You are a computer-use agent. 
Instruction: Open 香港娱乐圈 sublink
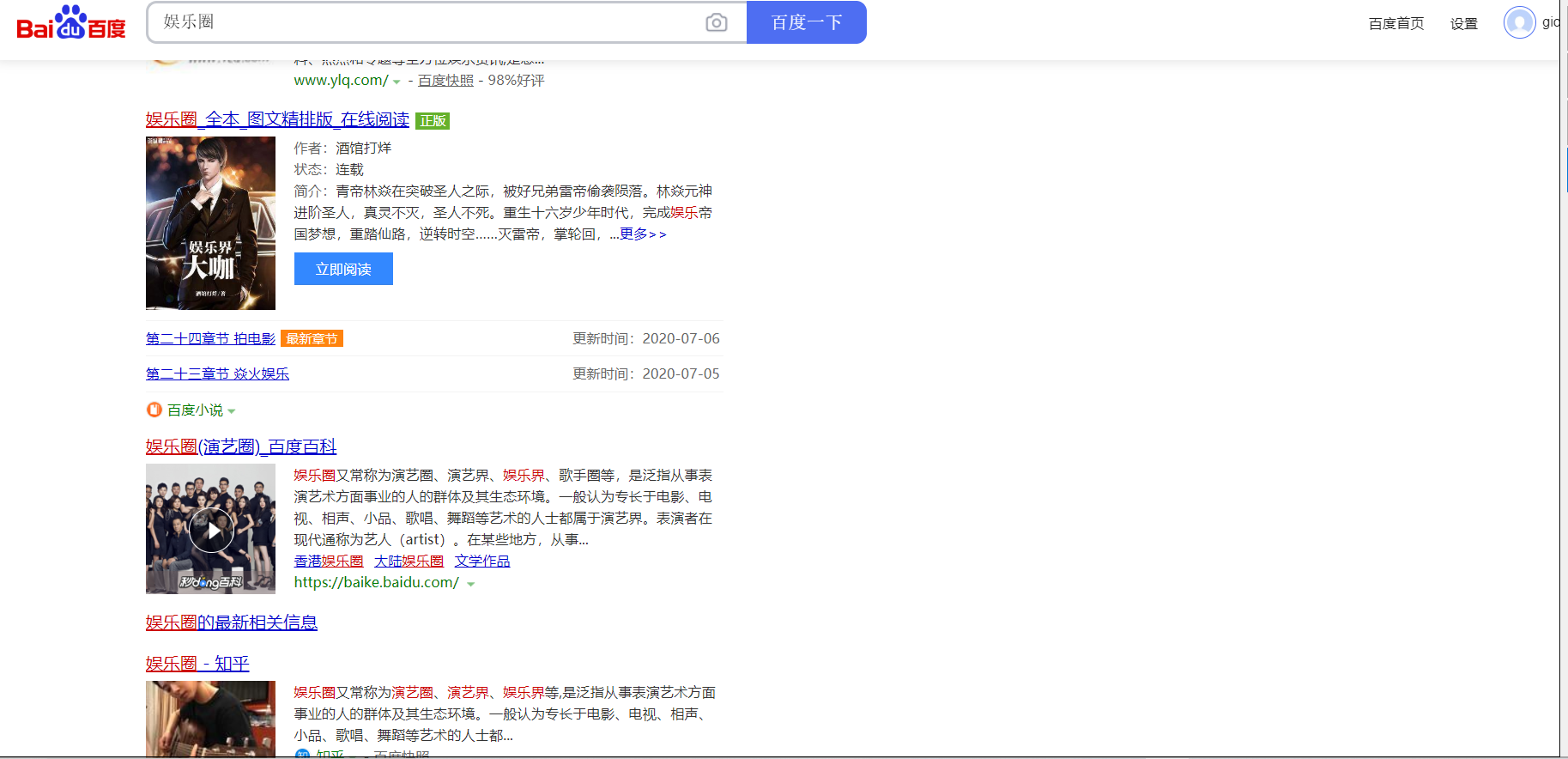click(329, 561)
